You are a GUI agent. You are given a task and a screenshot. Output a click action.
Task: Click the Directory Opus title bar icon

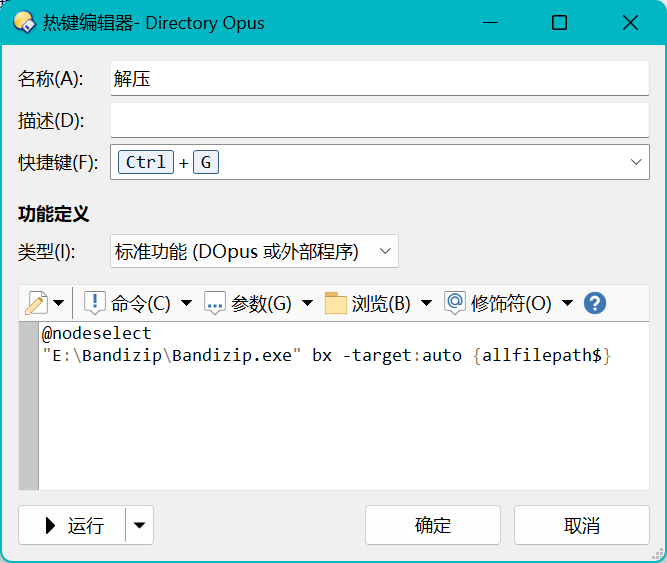point(24,23)
